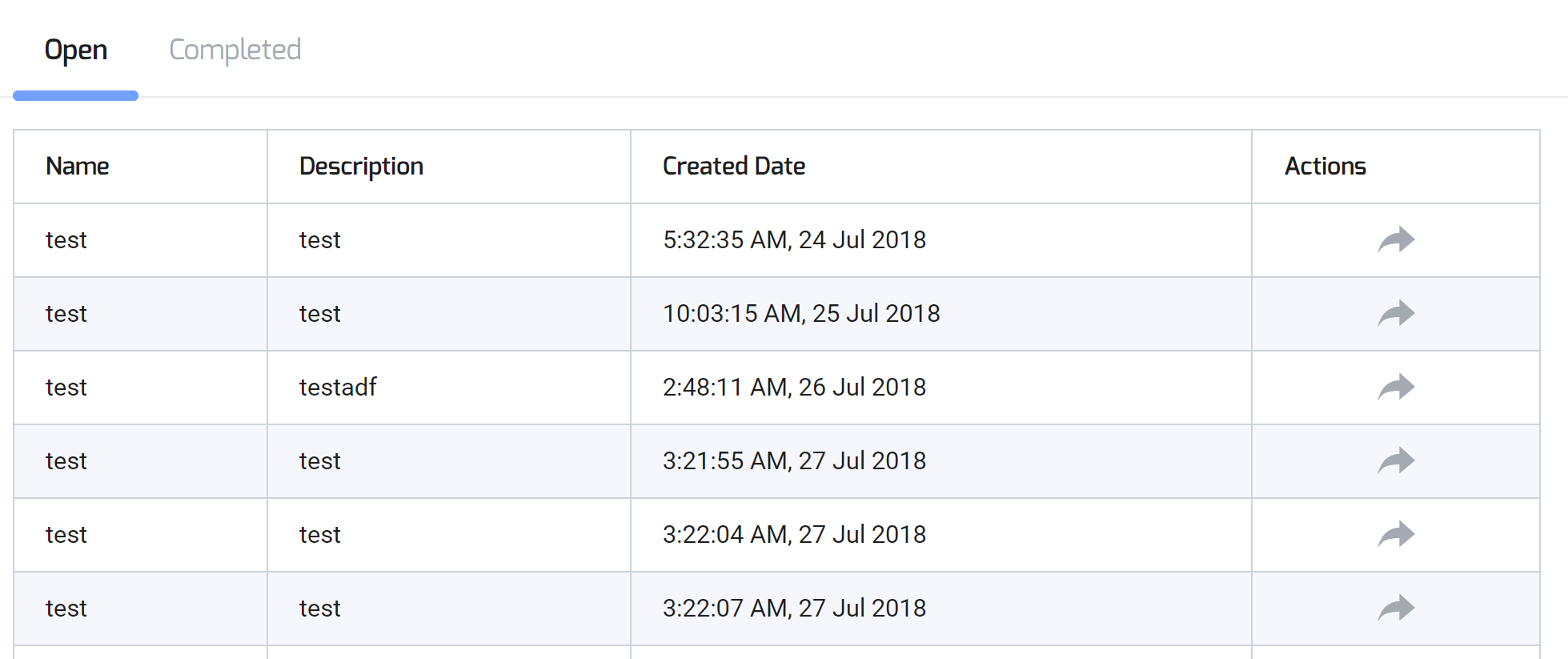Screen dimensions: 1568x659
Task: Select the description cell of the fourth row
Action: point(319,460)
